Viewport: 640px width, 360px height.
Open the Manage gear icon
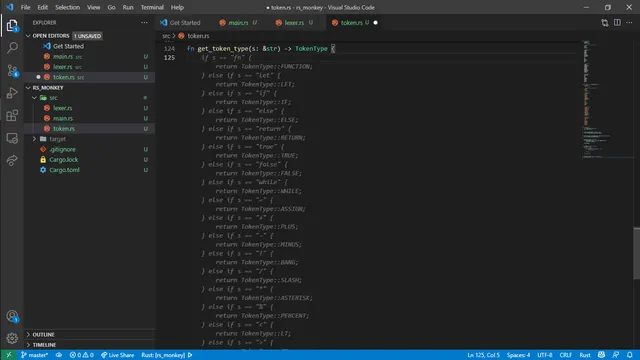pos(12,338)
